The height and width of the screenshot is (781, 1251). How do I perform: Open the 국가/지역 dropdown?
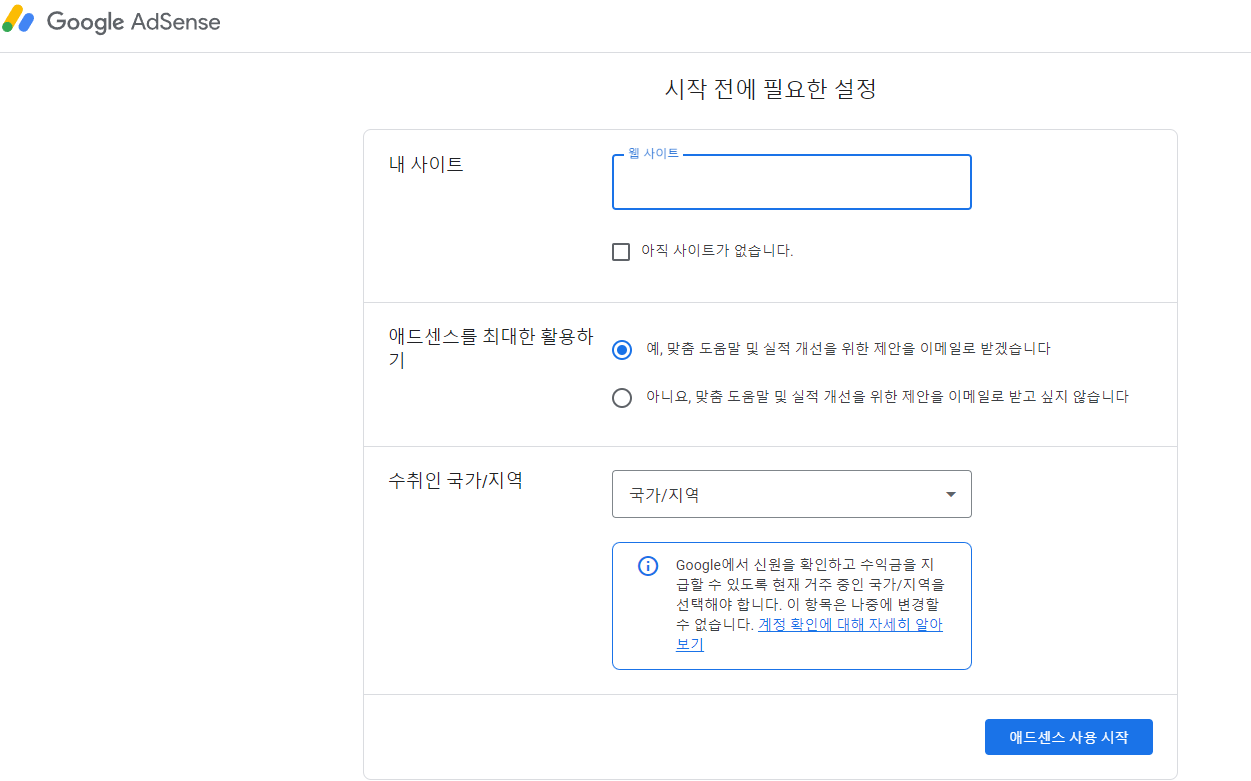(791, 494)
